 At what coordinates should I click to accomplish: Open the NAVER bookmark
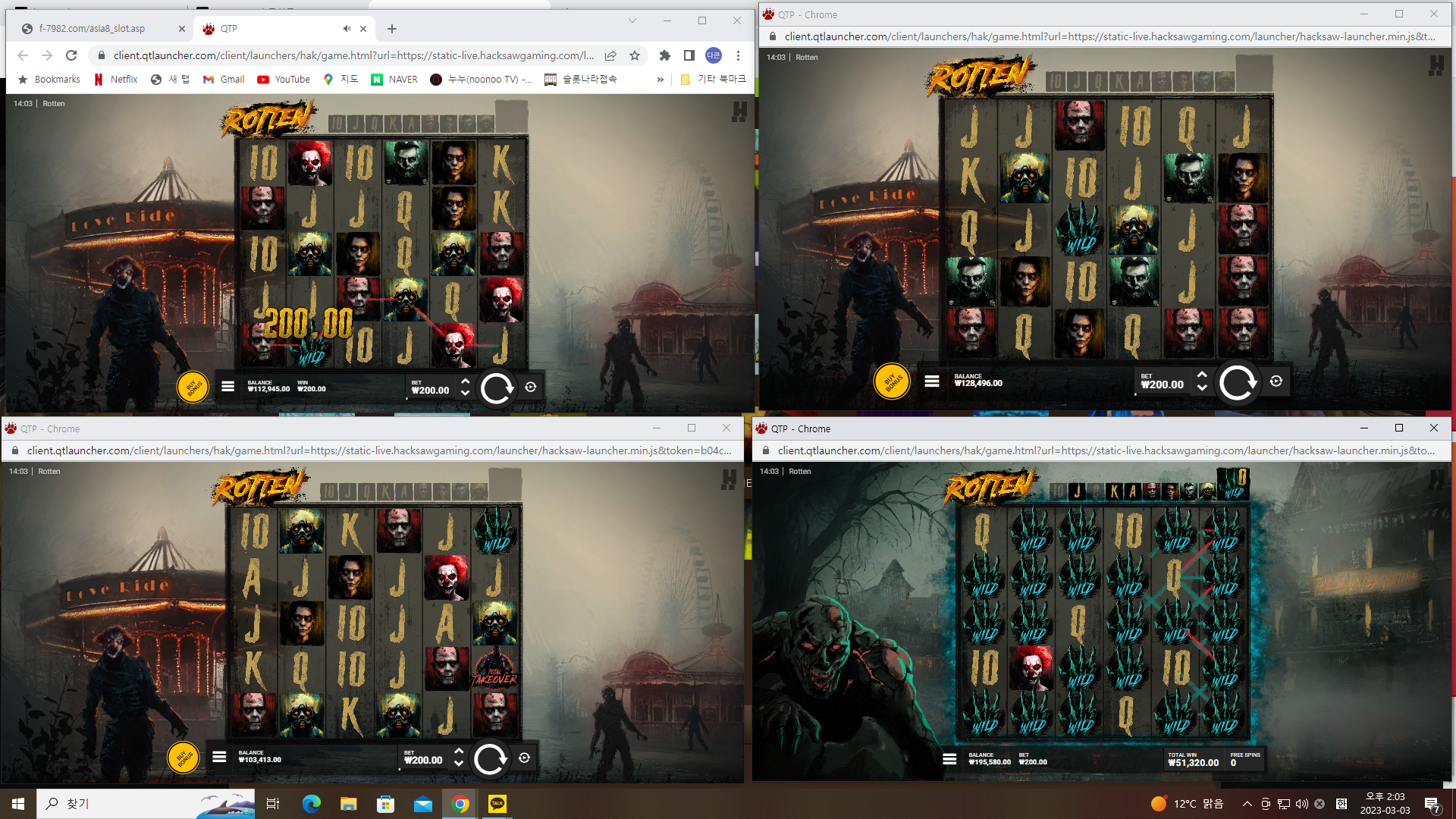[394, 80]
